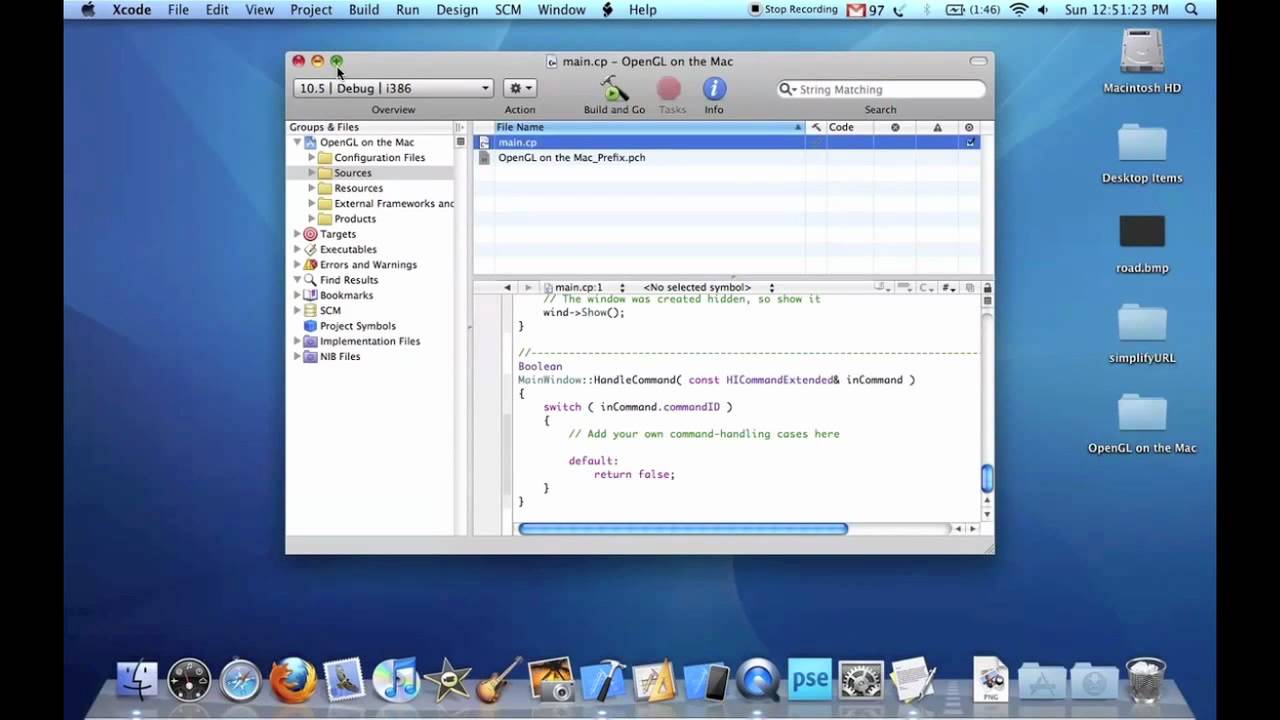Image resolution: width=1280 pixels, height=720 pixels.
Task: Open the Run menu
Action: pyautogui.click(x=407, y=10)
